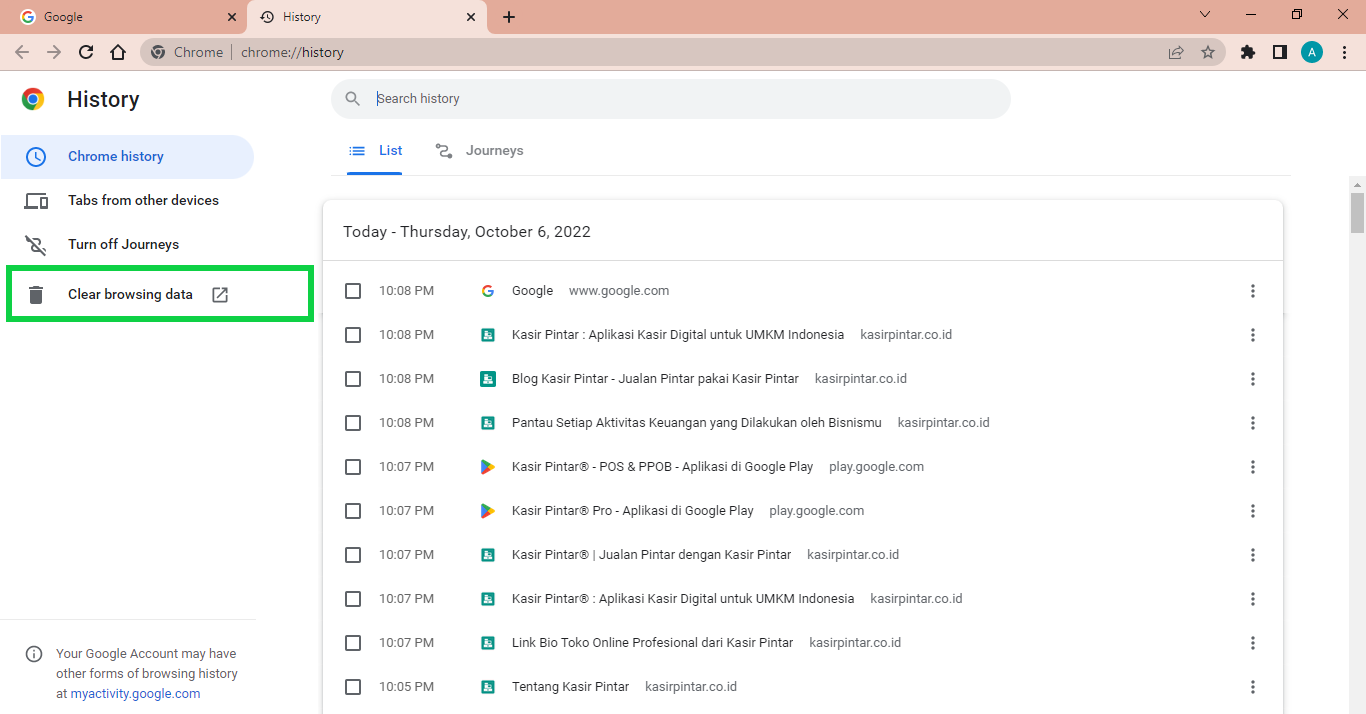This screenshot has width=1366, height=714.
Task: Click the scrollbar up arrow
Action: (x=1357, y=185)
